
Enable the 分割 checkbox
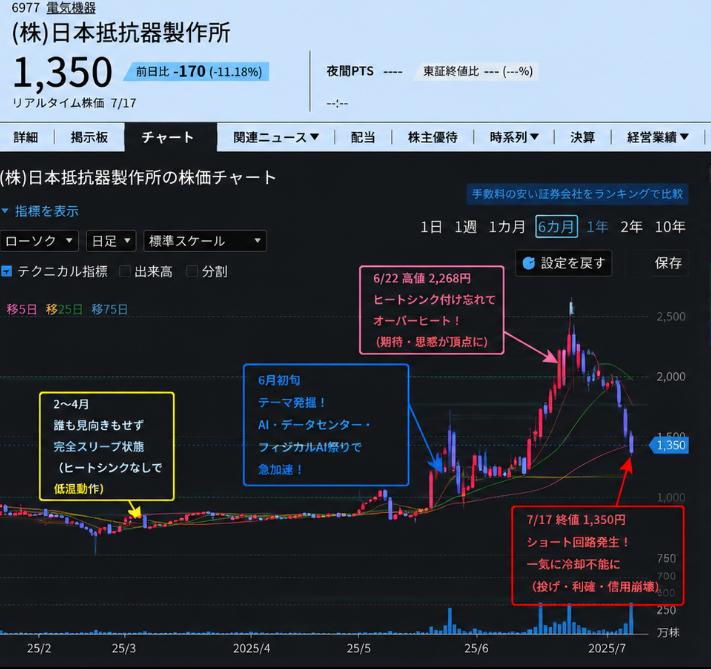(x=192, y=271)
